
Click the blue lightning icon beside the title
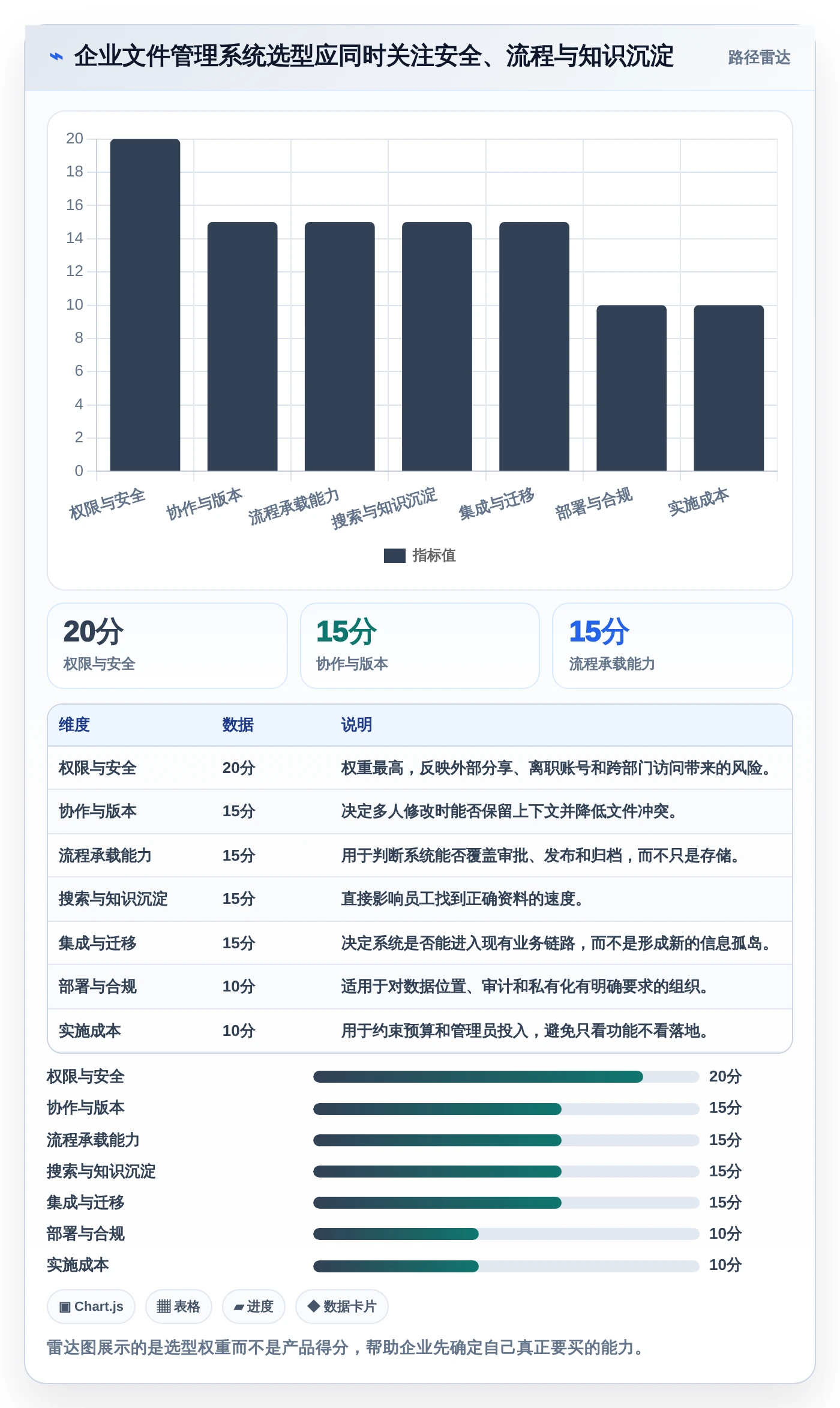56,57
